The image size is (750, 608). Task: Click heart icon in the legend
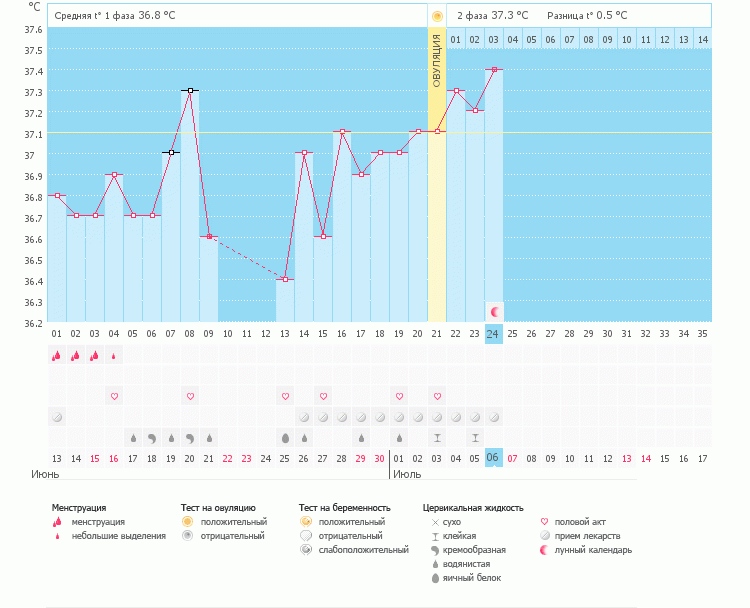pos(545,522)
